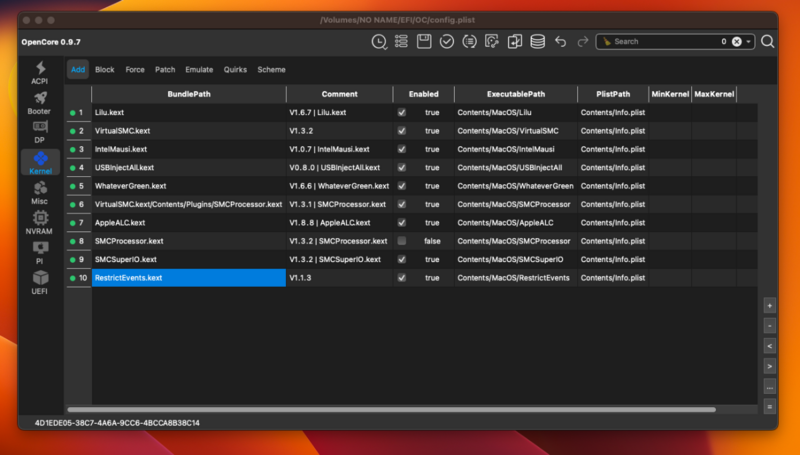Open the Misc section in sidebar
The image size is (800, 455).
coord(40,193)
